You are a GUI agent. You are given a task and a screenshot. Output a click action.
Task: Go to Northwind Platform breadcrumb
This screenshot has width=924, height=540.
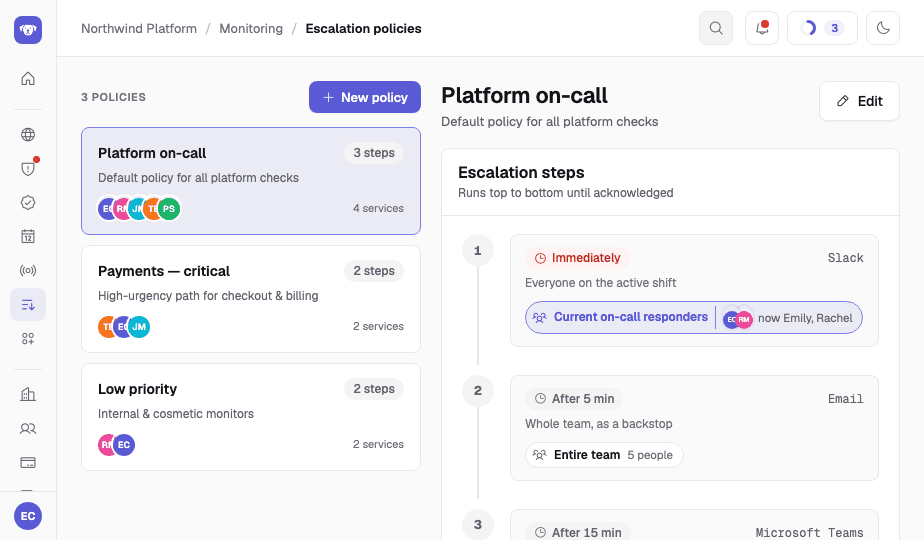pos(139,28)
